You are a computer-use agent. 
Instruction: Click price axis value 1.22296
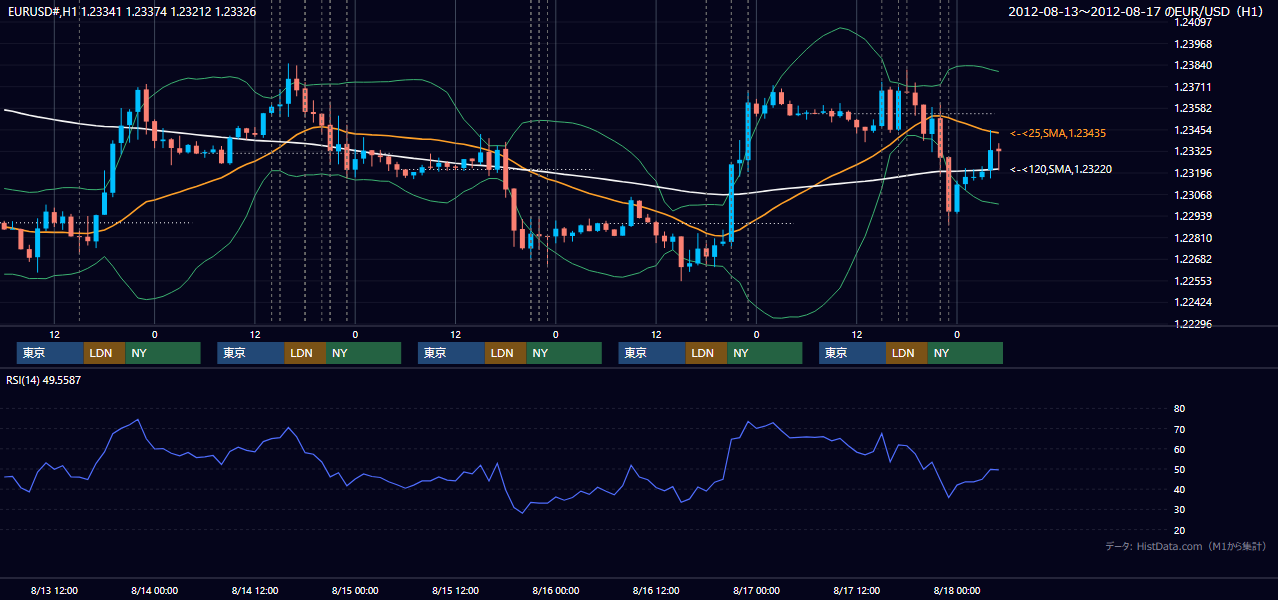click(x=1193, y=324)
